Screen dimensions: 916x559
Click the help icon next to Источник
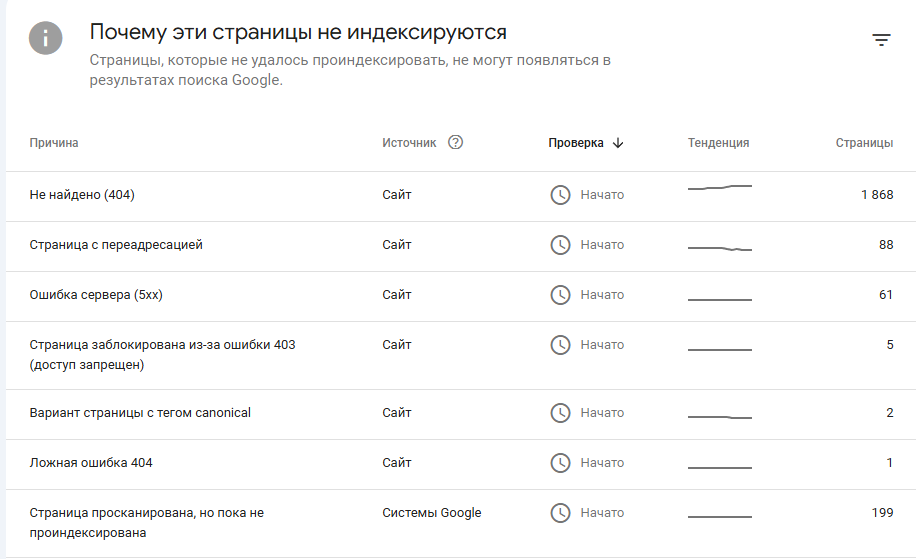pyautogui.click(x=456, y=142)
